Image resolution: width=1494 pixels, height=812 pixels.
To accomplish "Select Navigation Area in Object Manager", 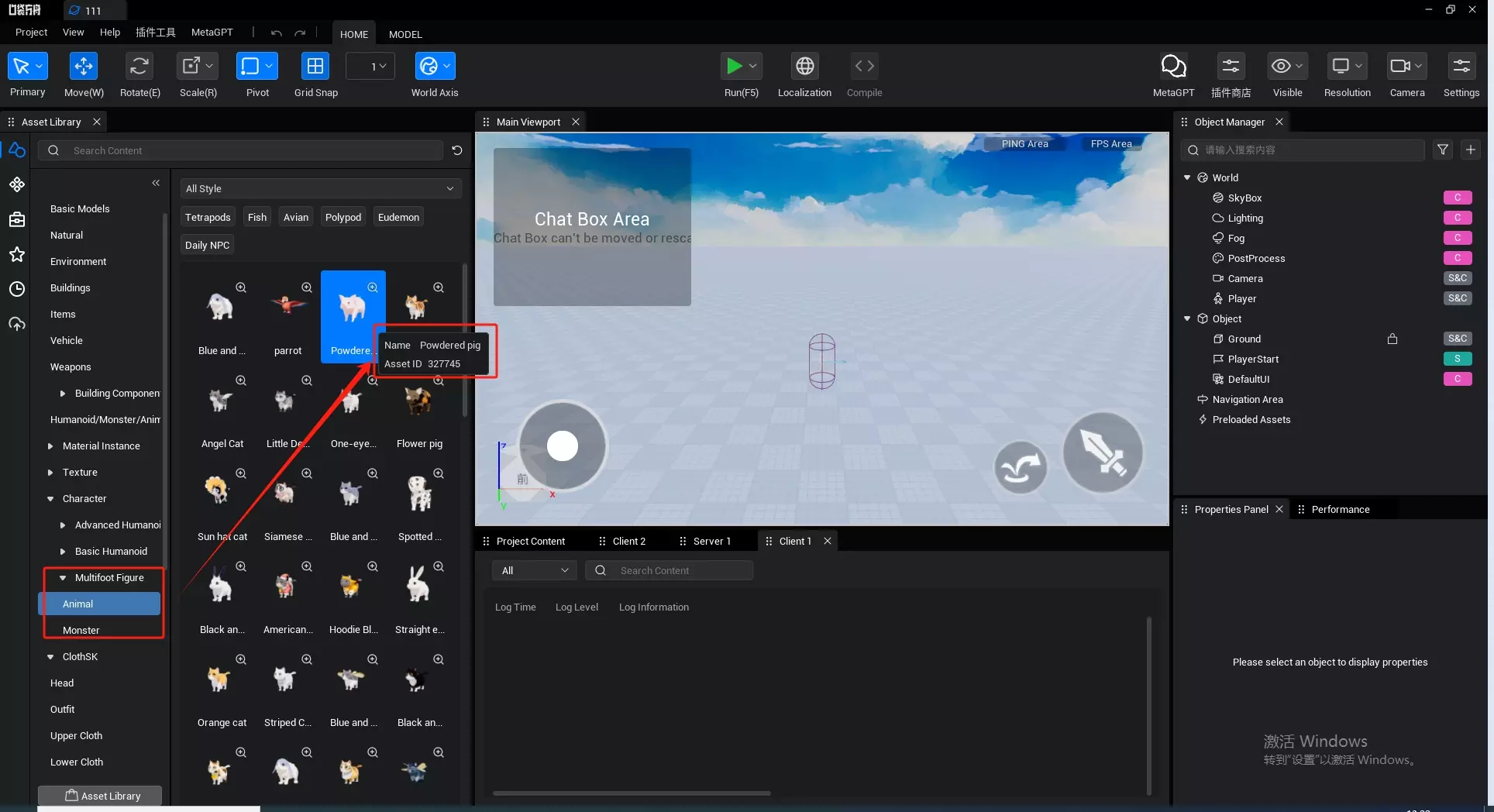I will (1248, 400).
